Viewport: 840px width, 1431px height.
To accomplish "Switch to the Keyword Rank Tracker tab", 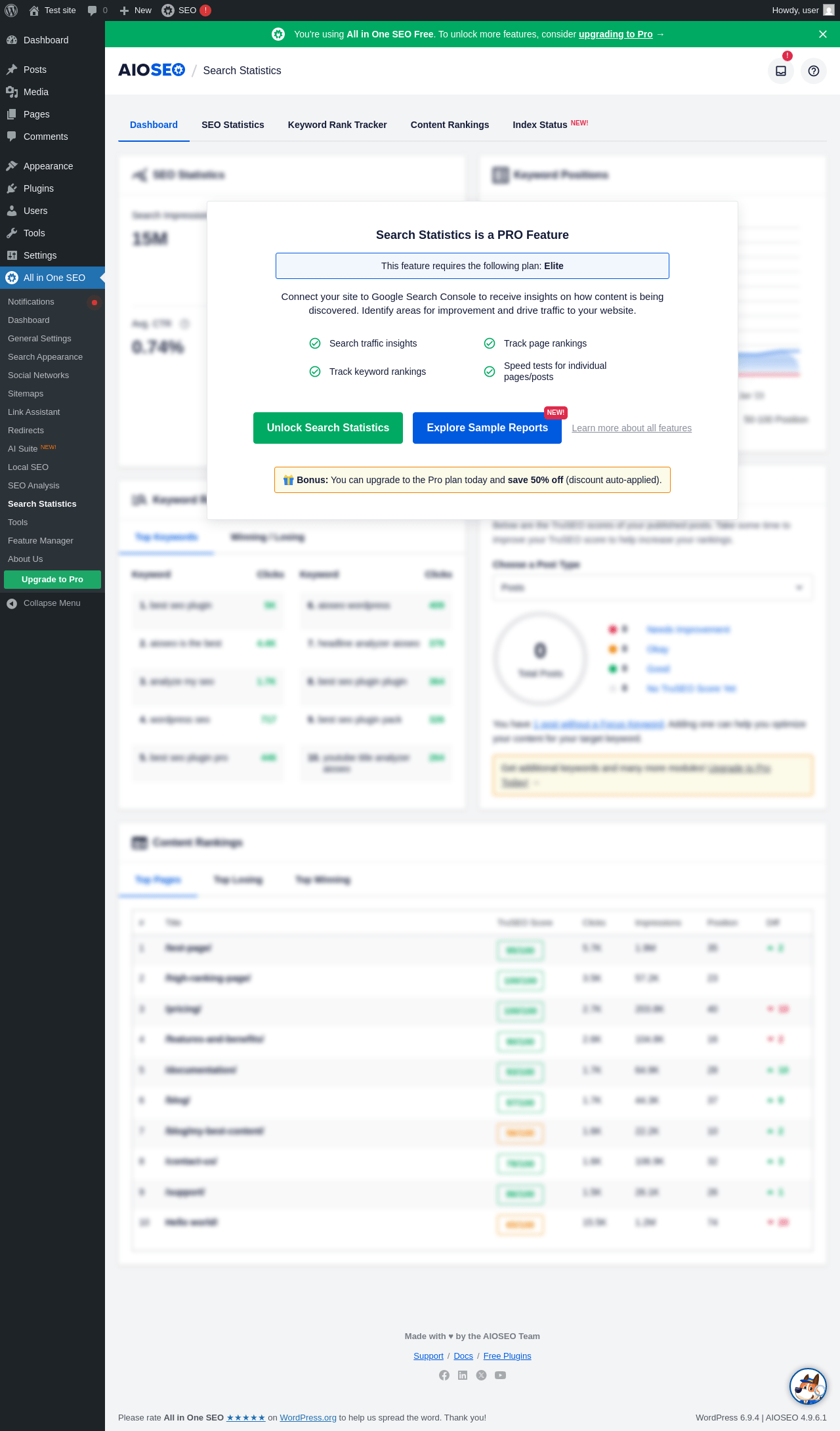I will tap(337, 125).
